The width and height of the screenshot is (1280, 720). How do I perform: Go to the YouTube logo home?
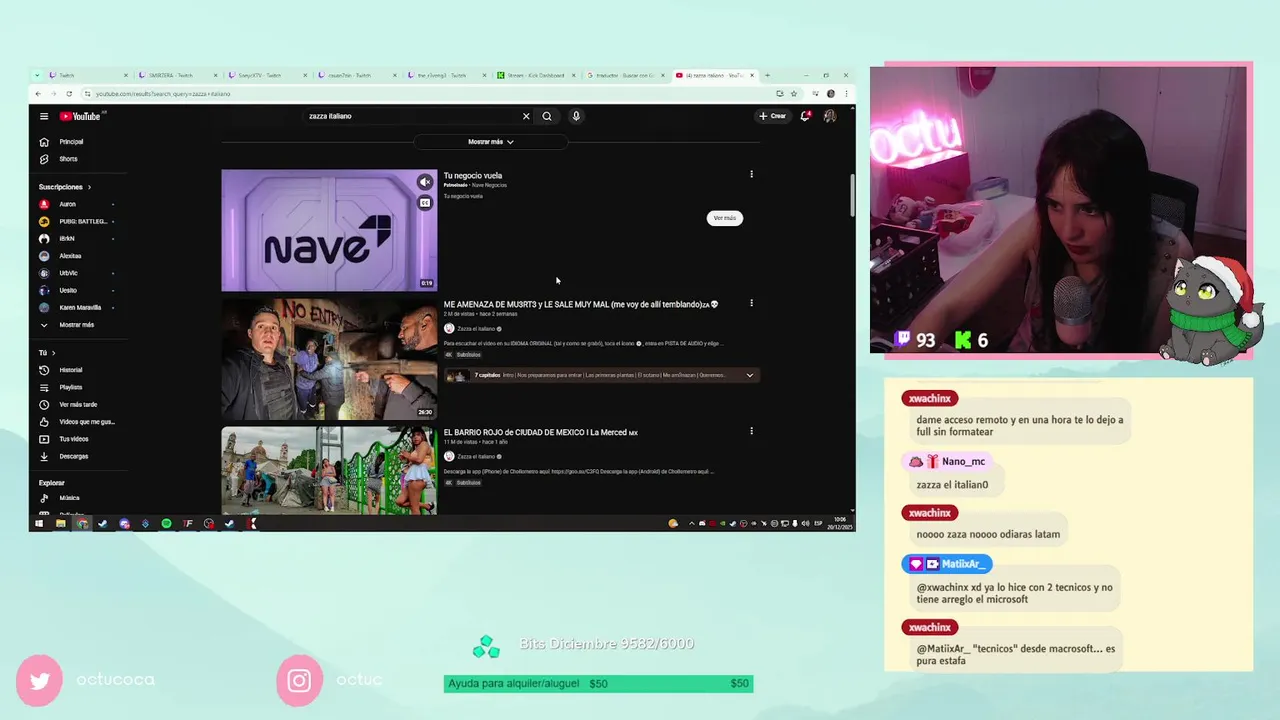click(80, 116)
